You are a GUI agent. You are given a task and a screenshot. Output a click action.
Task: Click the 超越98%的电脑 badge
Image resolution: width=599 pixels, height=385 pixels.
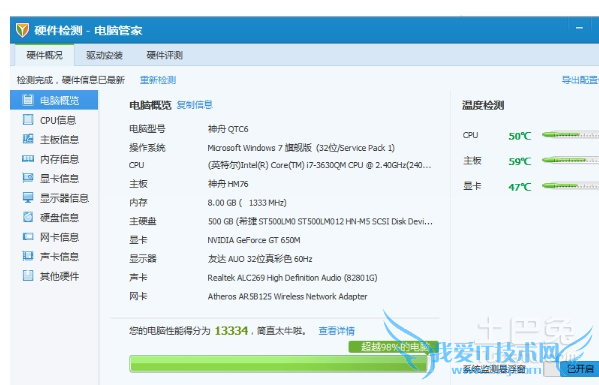393,346
